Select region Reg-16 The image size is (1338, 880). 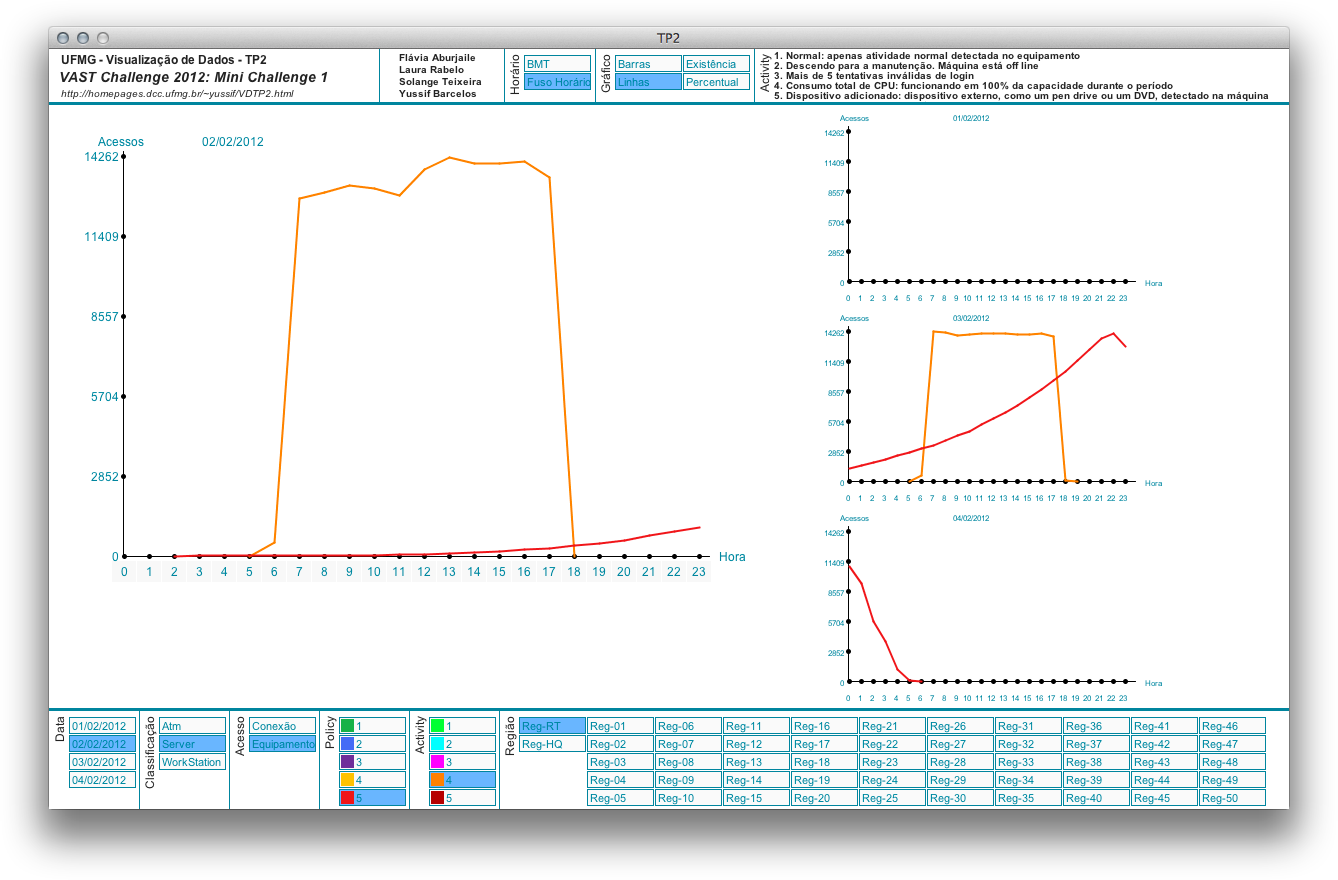coord(824,726)
